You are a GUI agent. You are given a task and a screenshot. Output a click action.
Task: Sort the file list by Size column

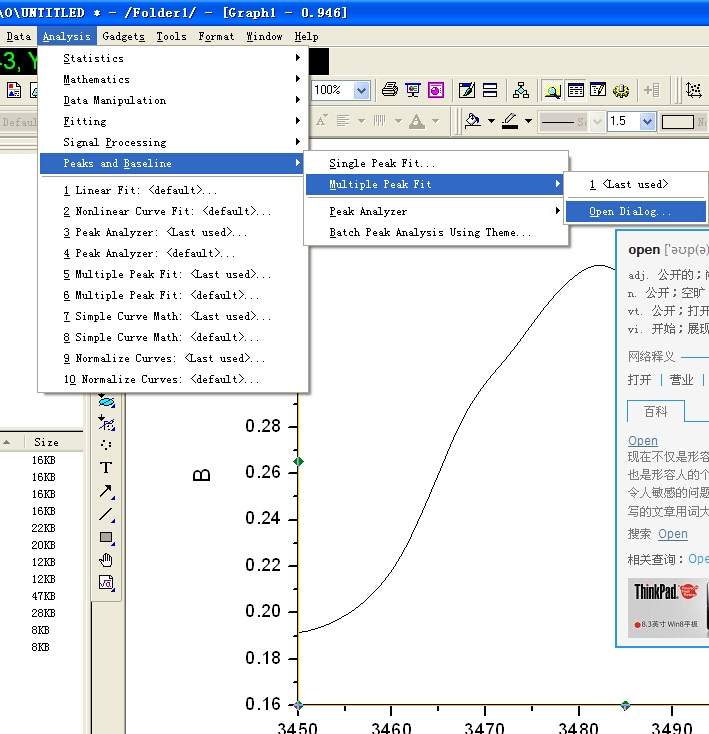coord(46,442)
